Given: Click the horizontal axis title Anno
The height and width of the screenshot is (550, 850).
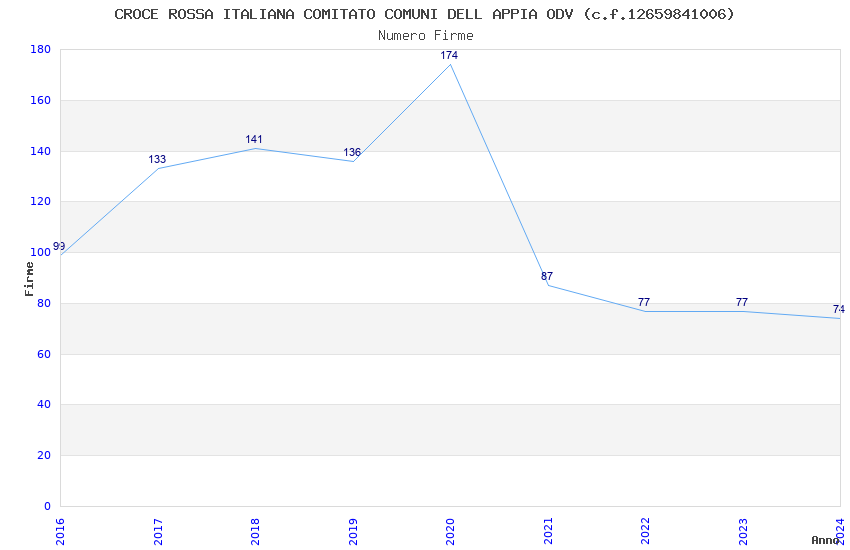Looking at the screenshot, I should (x=825, y=540).
